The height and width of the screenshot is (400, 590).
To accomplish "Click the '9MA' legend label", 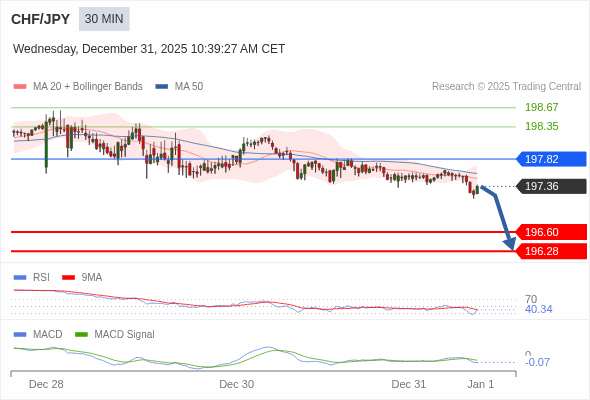I will tap(92, 278).
